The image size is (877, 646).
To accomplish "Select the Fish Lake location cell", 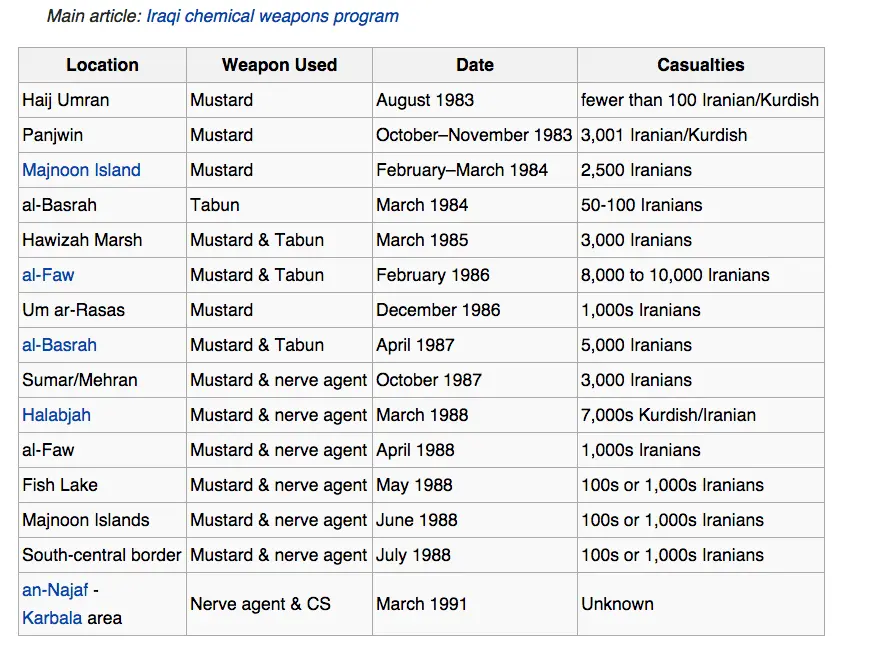I will tap(60, 485).
